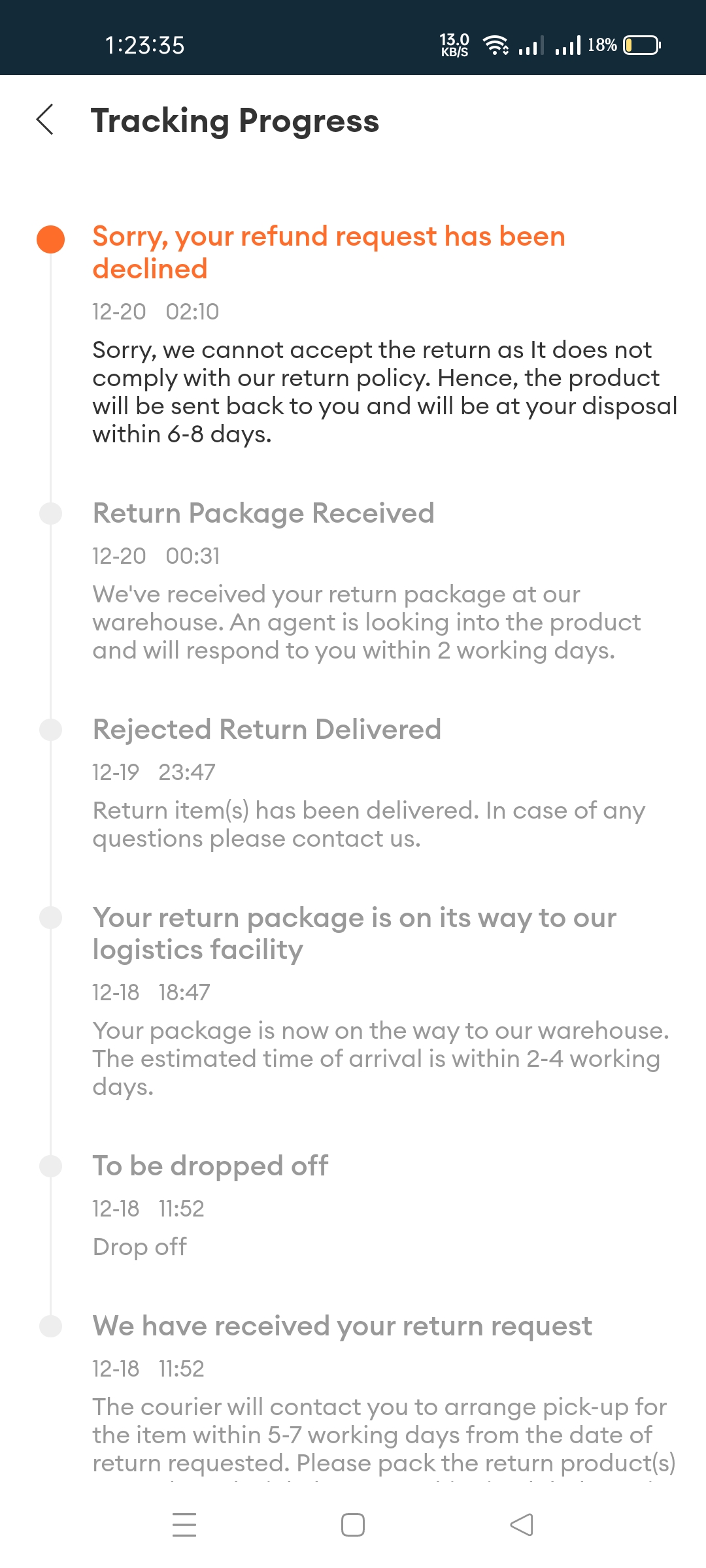Tap the back arrow beside Tracking Progress
Screen dimensions: 706x1568
tap(44, 120)
